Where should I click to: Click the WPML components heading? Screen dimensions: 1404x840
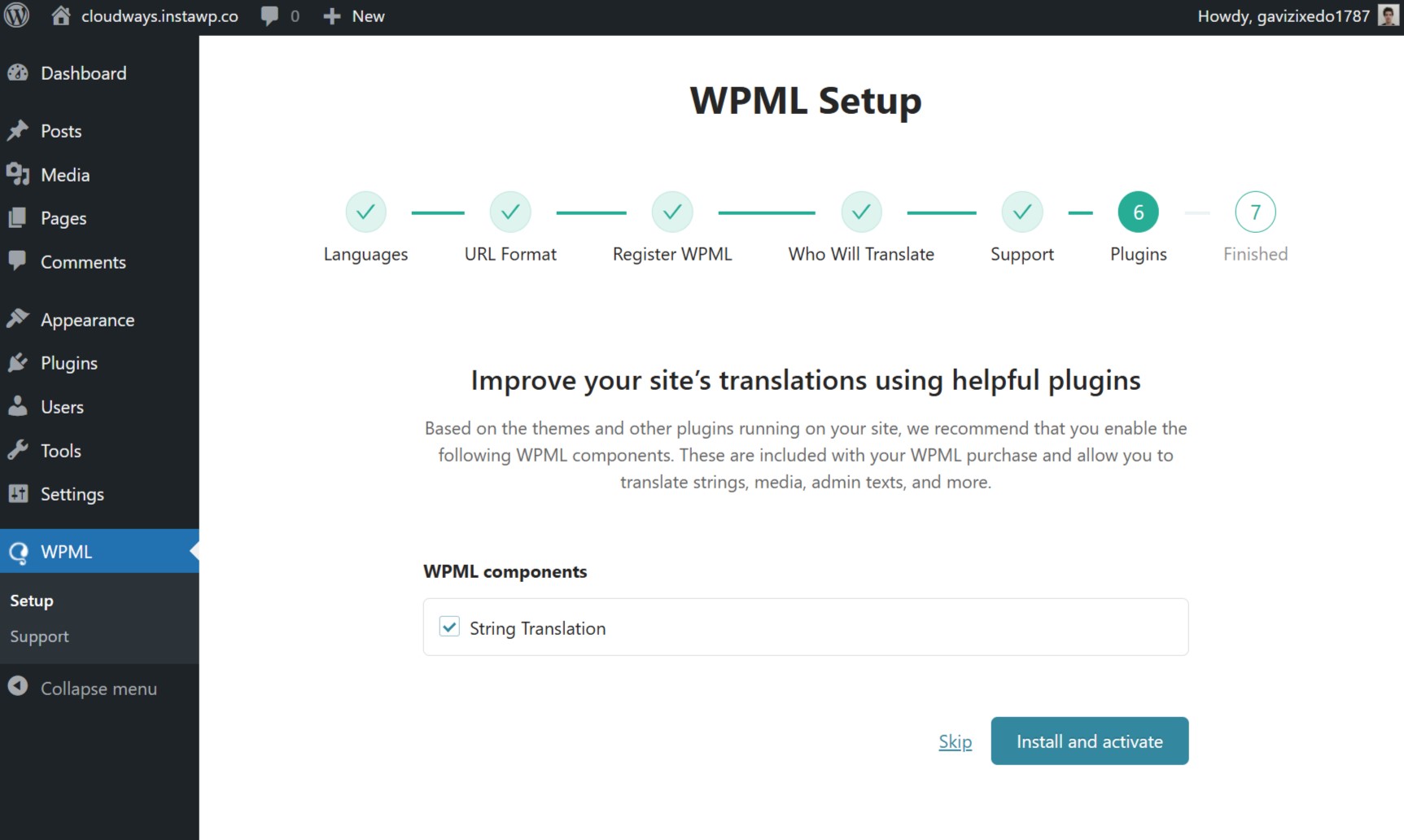click(505, 571)
